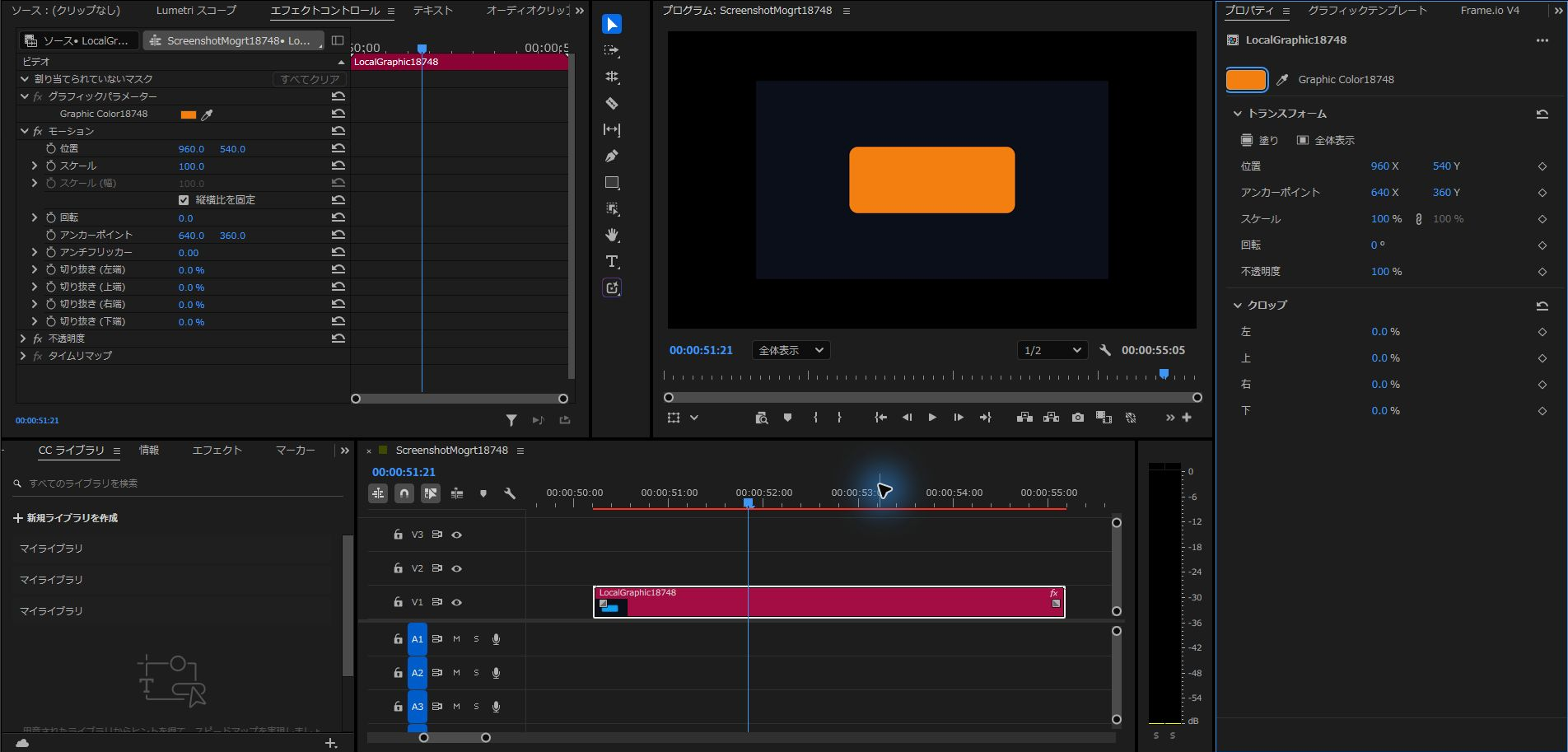Click the Export Frame camera icon
This screenshot has height=752, width=1568.
[1077, 418]
